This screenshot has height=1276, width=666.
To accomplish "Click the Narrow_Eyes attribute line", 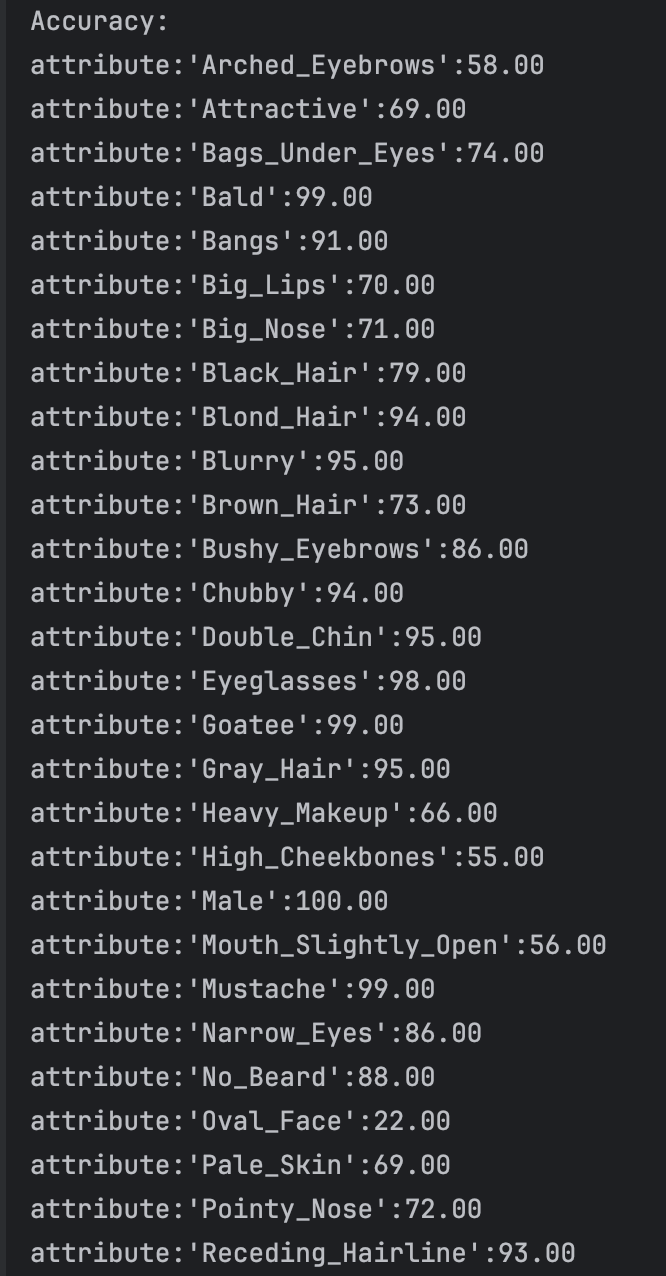I will tap(256, 1033).
